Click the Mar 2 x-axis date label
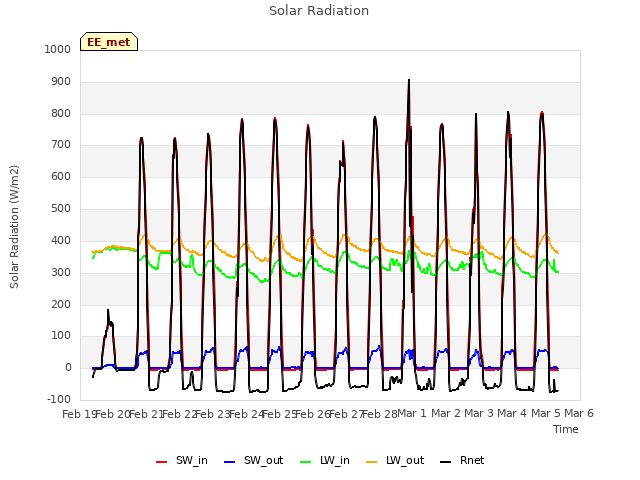Screen dimensions: 640x480 coord(446,413)
